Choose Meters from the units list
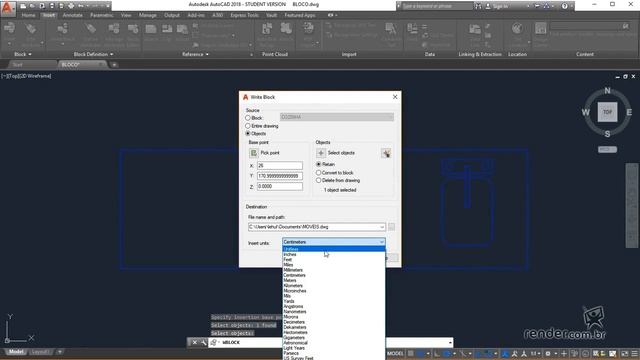Image resolution: width=640 pixels, height=360 pixels. click(x=333, y=280)
